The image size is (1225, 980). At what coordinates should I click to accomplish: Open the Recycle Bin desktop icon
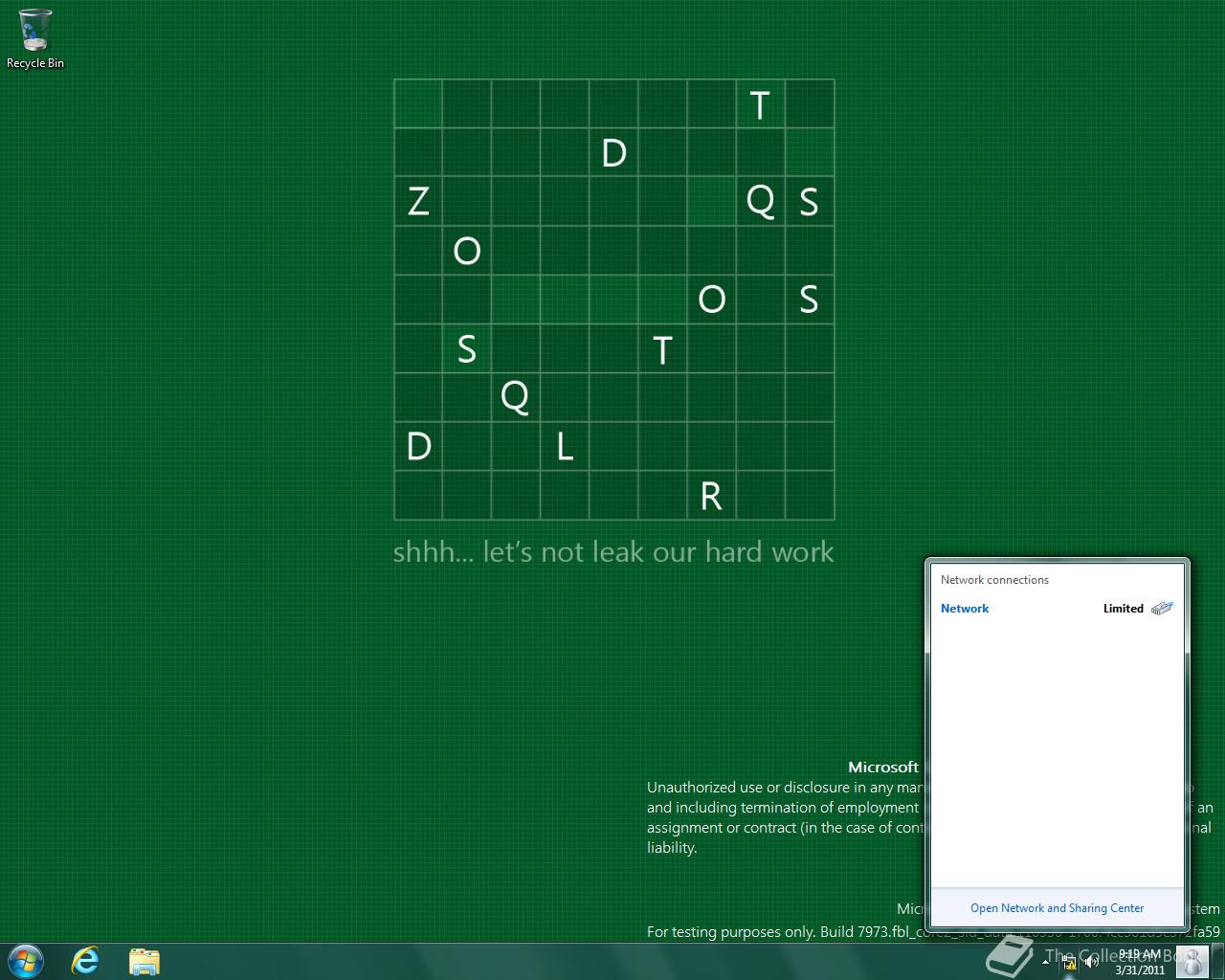tap(35, 39)
